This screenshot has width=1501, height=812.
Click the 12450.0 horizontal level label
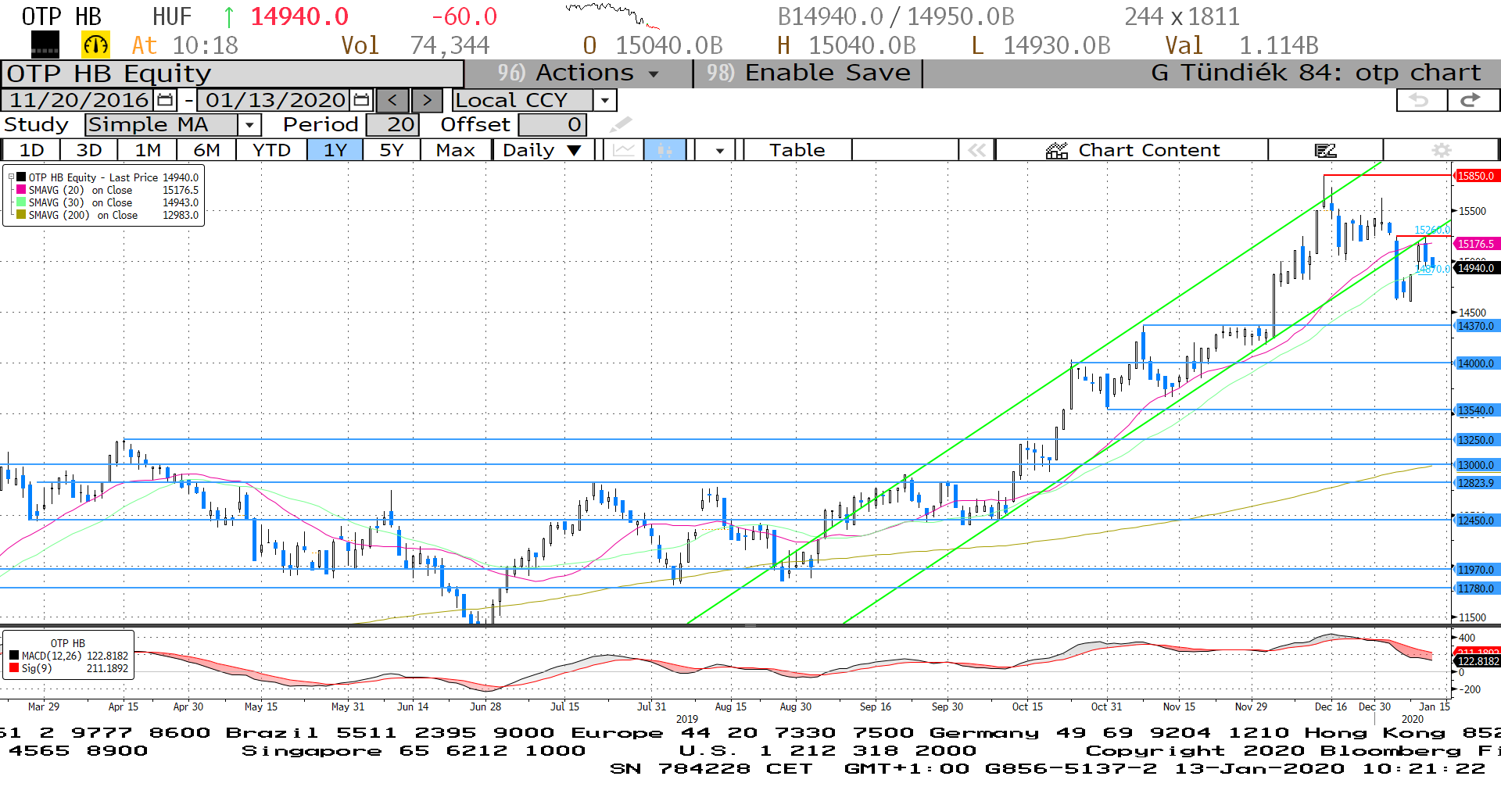pyautogui.click(x=1476, y=520)
